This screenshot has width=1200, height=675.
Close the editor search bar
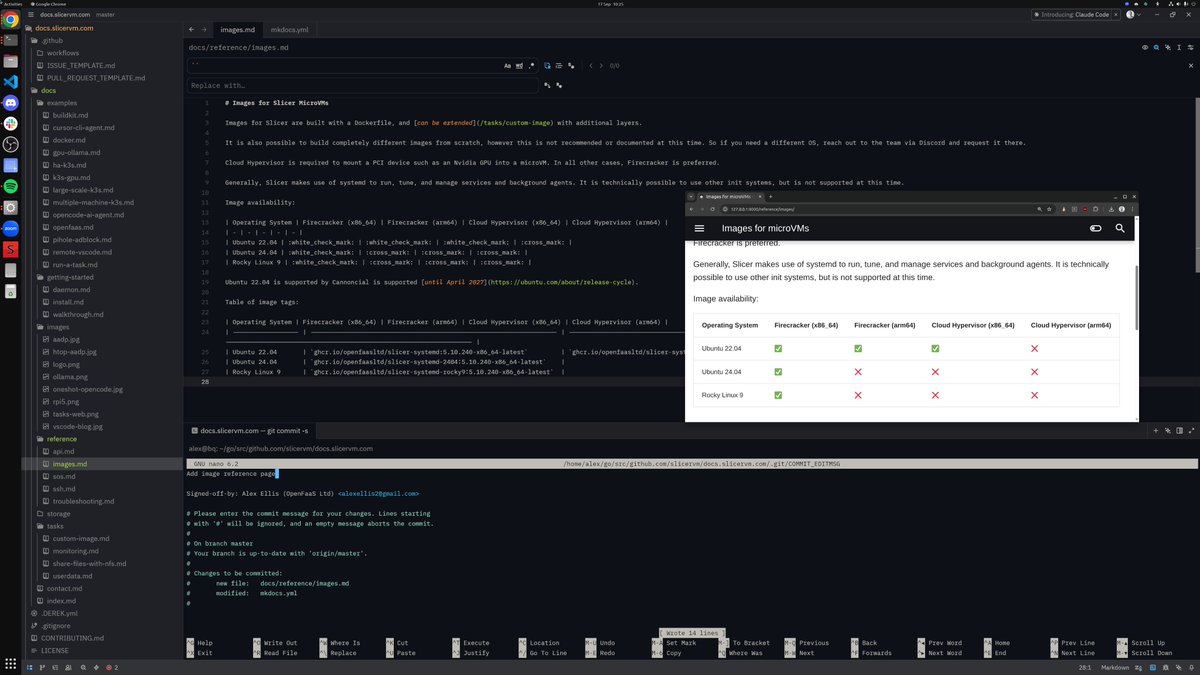click(1191, 66)
